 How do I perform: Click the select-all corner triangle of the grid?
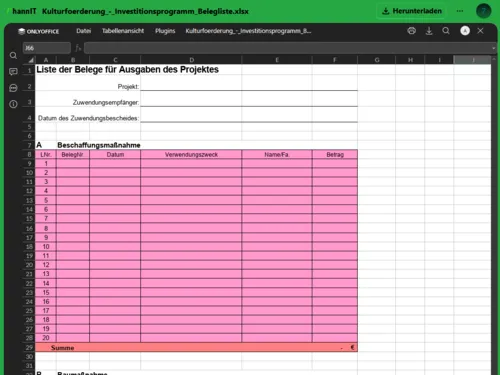pyautogui.click(x=31, y=60)
